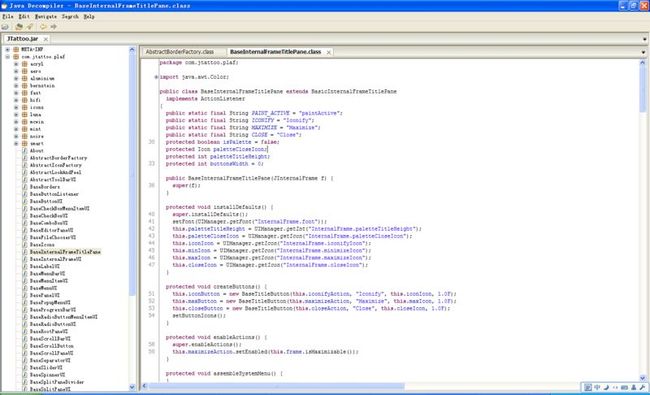Viewport: 650px width, 395px height.
Task: Close the BaseInternalFrameTitlePane.class tab
Action: 329,52
